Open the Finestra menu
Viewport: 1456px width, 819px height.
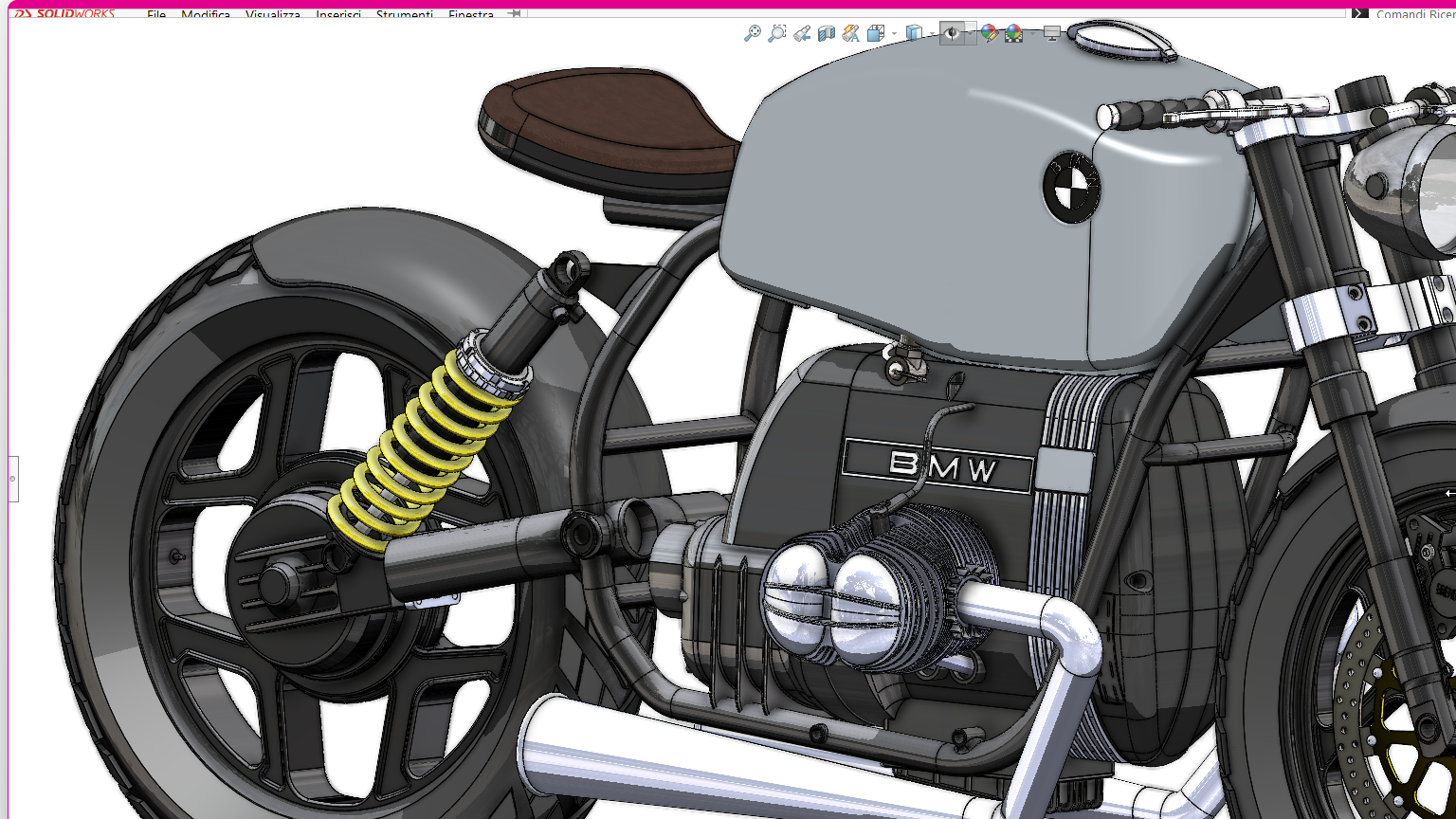click(x=471, y=14)
